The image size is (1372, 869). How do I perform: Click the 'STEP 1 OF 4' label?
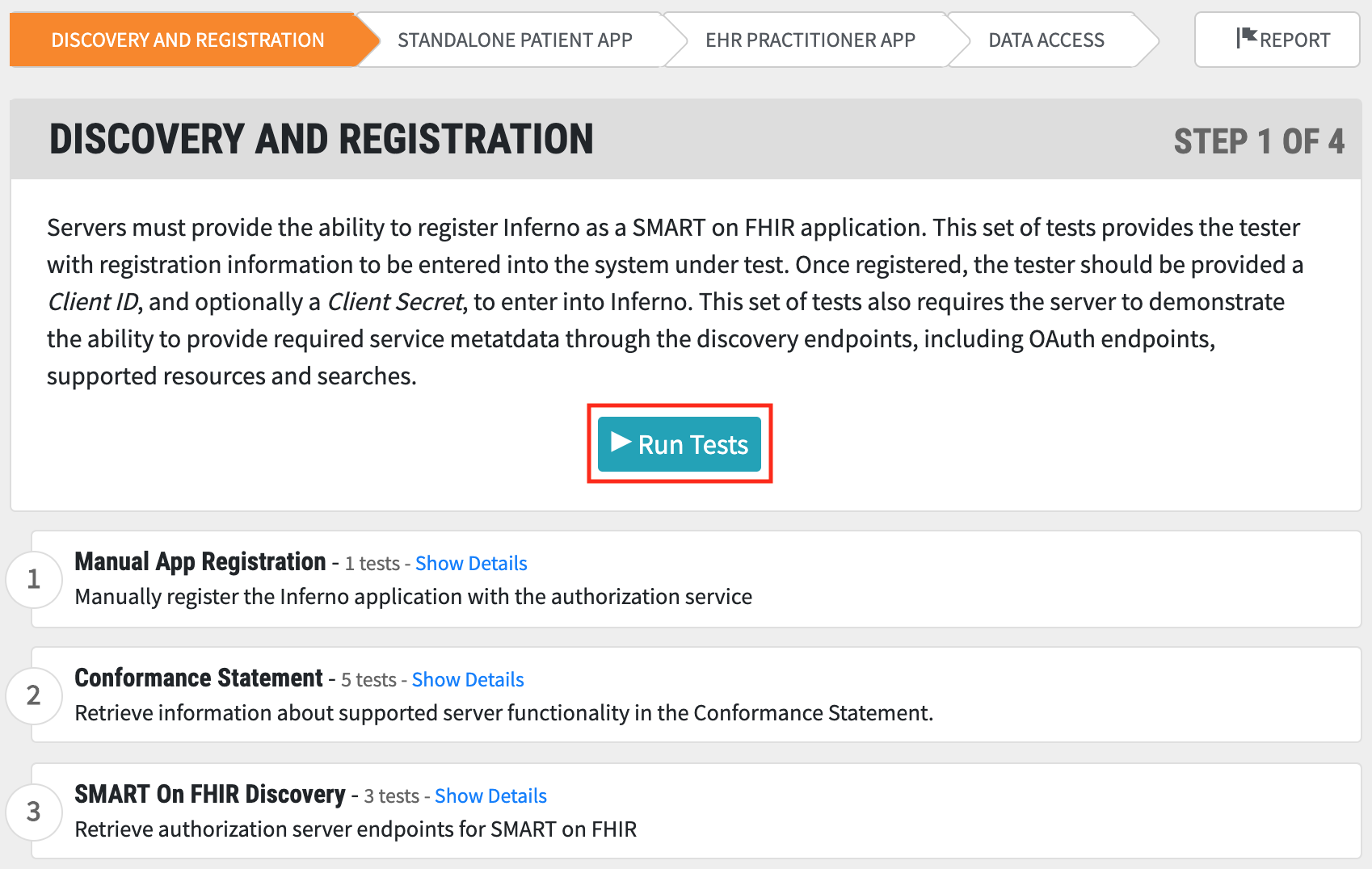click(x=1259, y=141)
